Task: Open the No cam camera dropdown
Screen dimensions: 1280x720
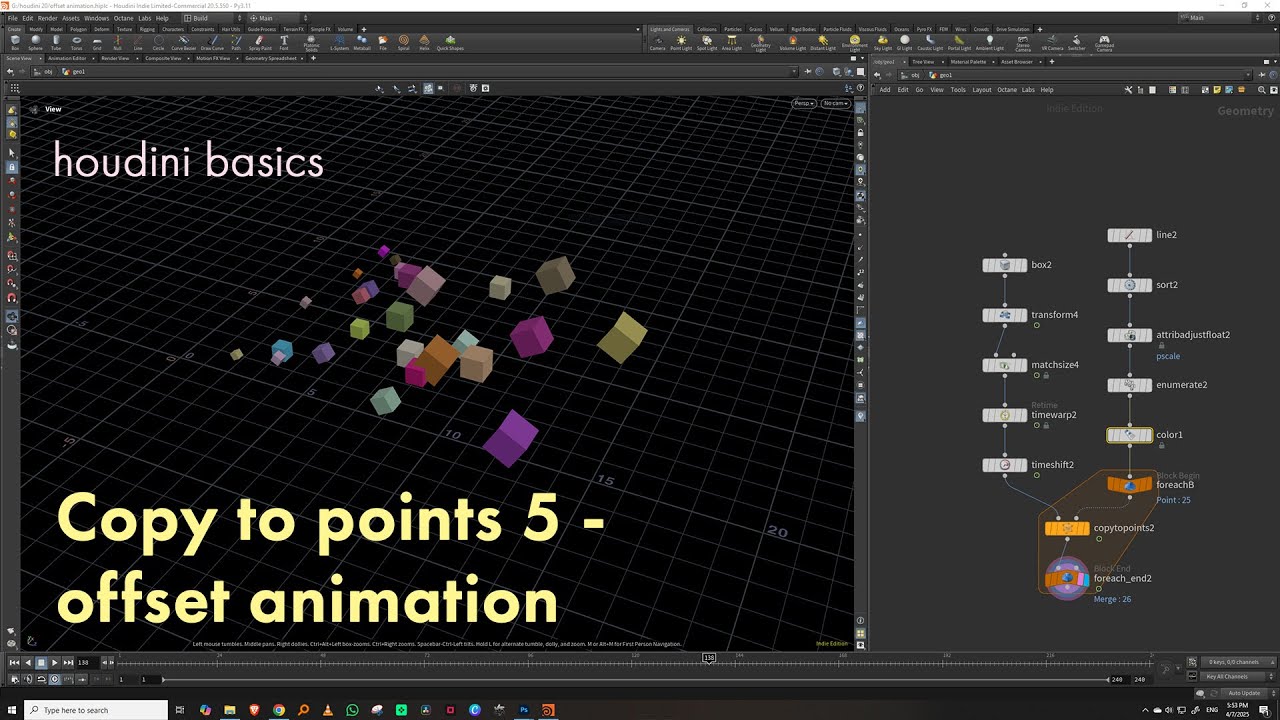Action: [835, 103]
